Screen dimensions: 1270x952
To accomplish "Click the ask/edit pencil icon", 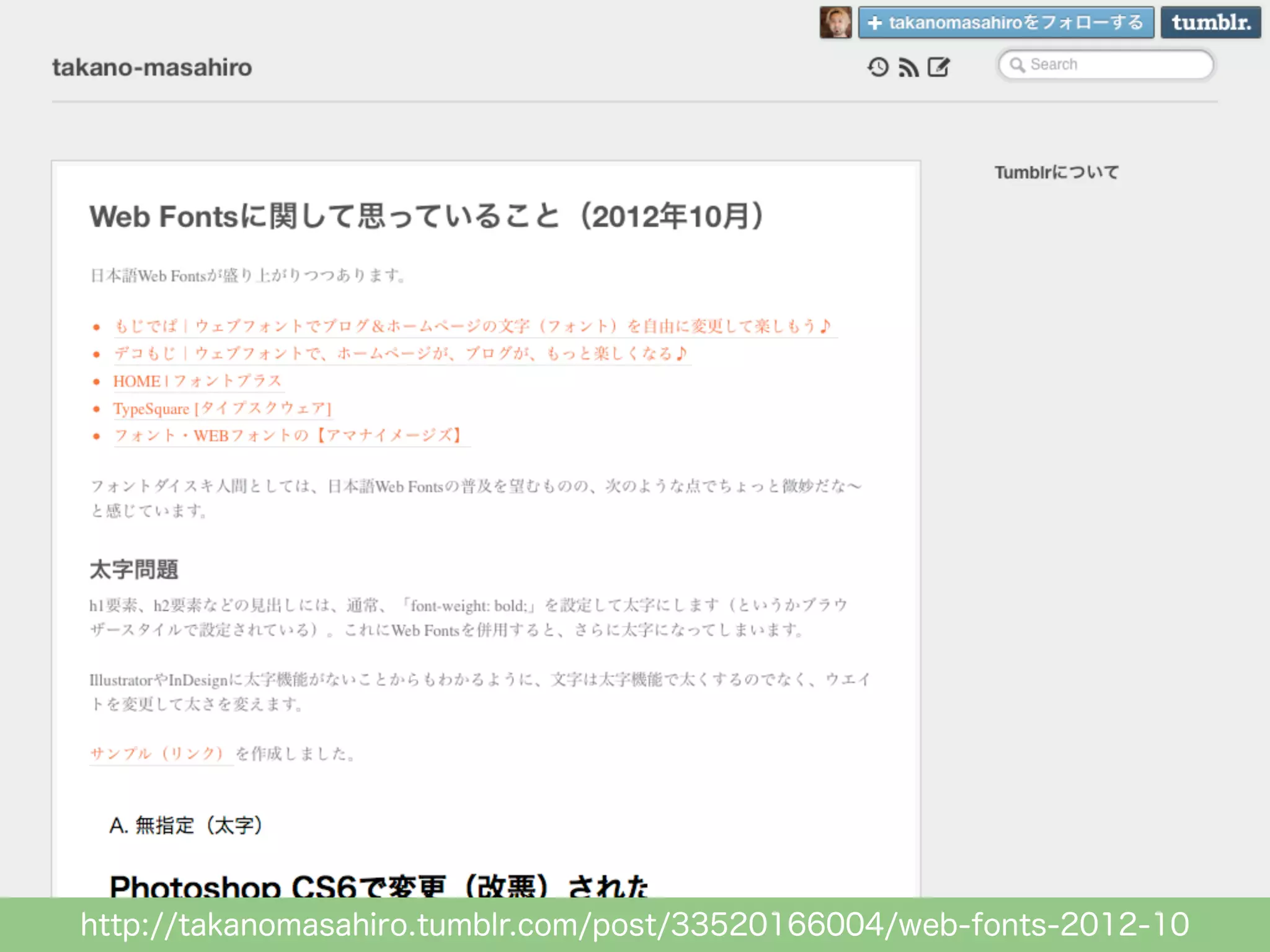I will point(938,66).
